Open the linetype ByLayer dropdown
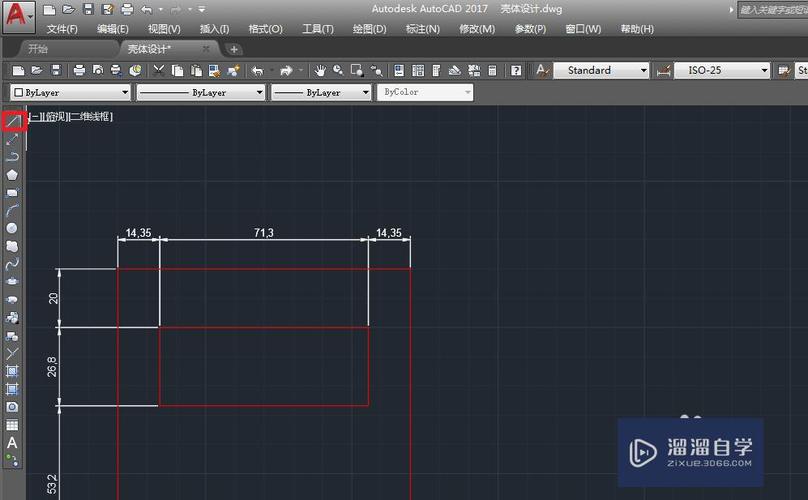The width and height of the screenshot is (808, 500). [200, 92]
